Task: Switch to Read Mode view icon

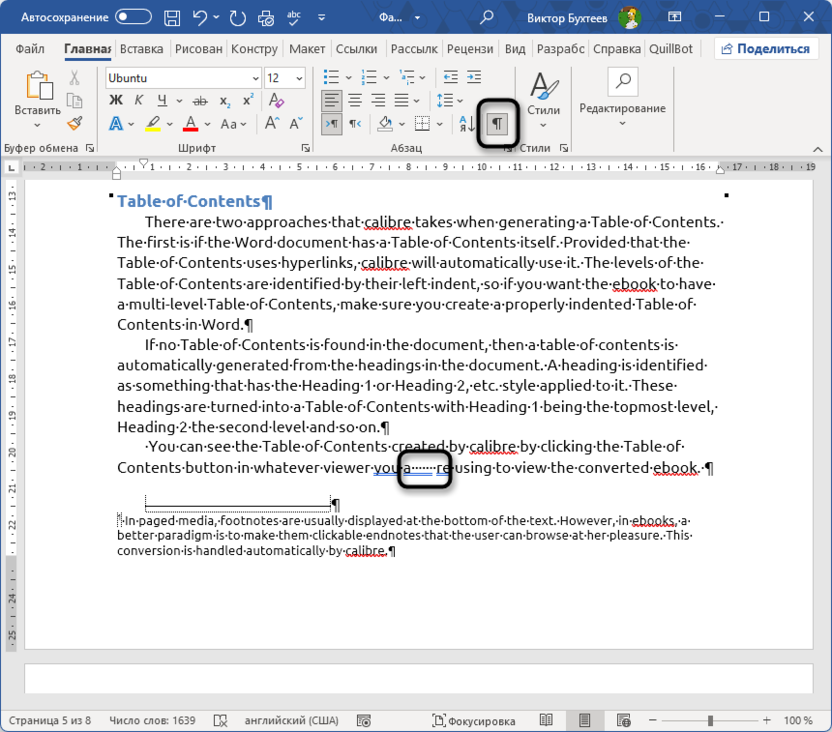Action: tap(546, 720)
